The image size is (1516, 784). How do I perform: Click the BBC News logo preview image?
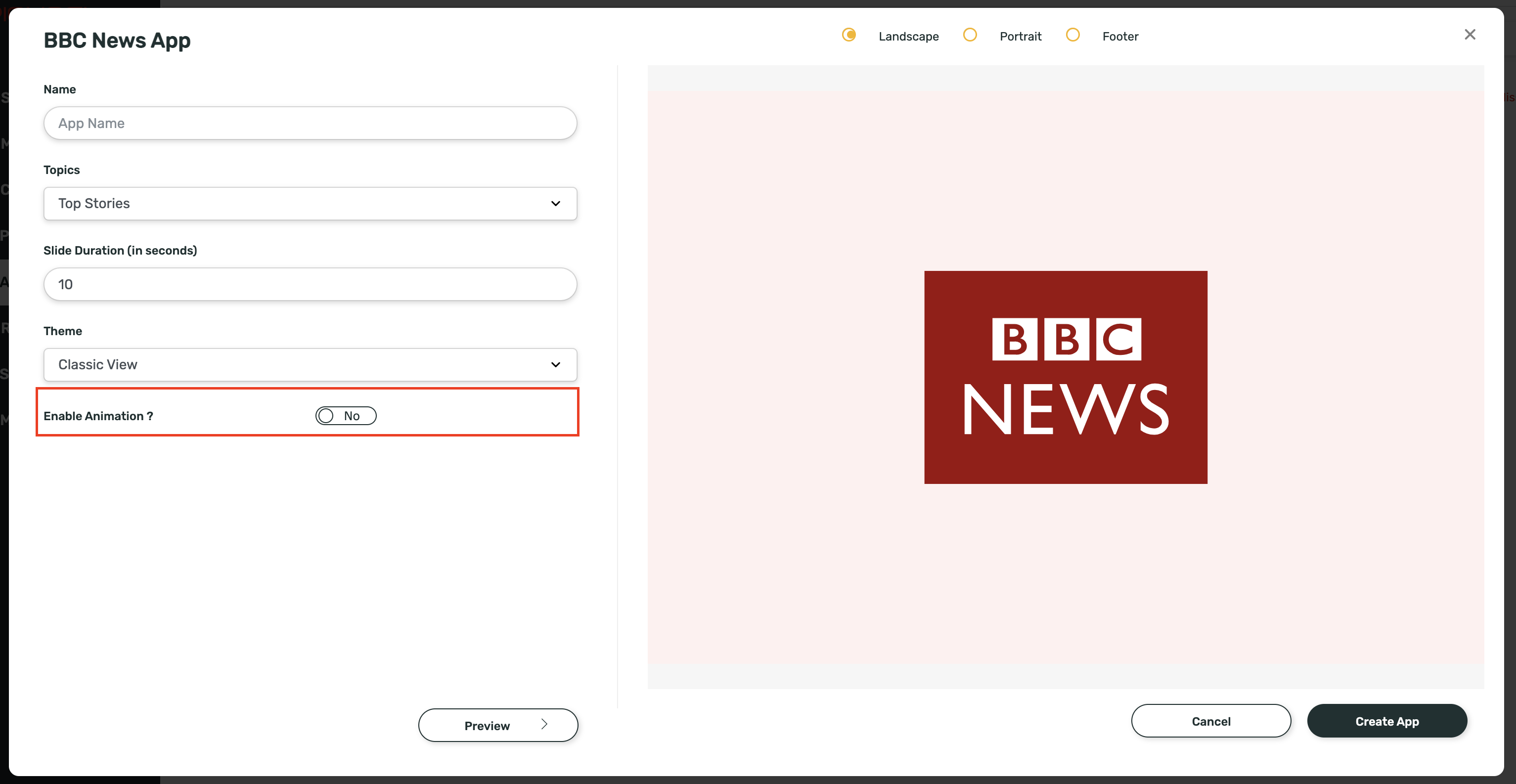click(x=1066, y=378)
